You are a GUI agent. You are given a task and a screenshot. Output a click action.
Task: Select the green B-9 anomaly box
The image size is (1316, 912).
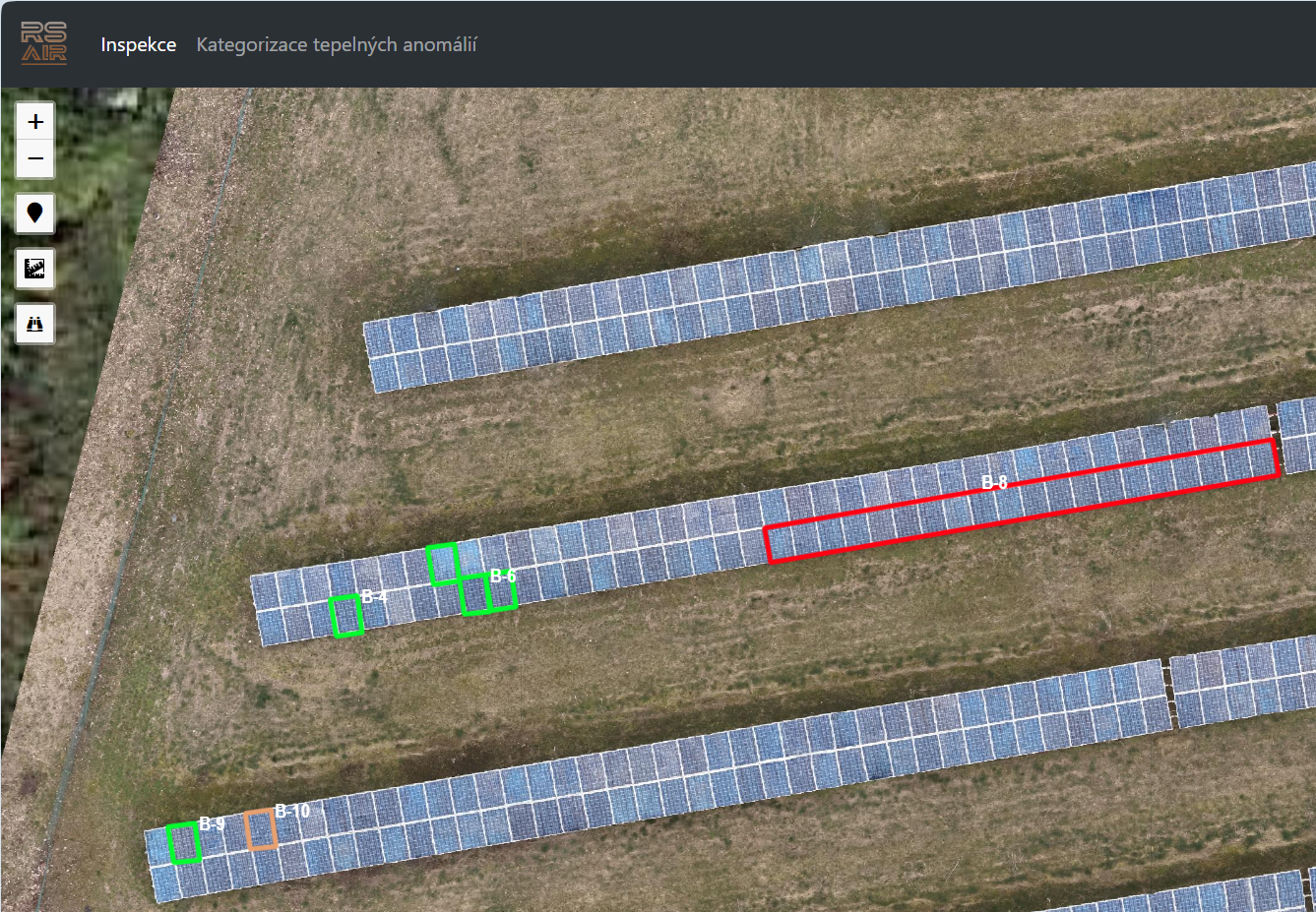pyautogui.click(x=184, y=844)
